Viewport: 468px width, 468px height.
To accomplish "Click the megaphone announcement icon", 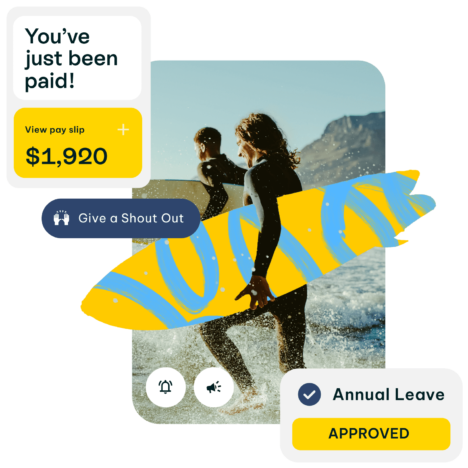I will tap(214, 387).
